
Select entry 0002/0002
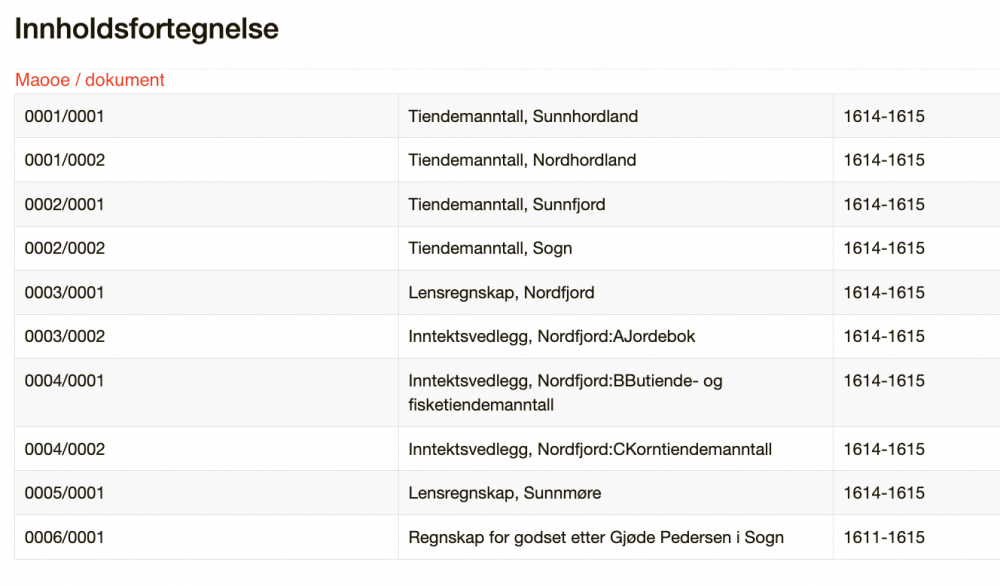tap(65, 248)
